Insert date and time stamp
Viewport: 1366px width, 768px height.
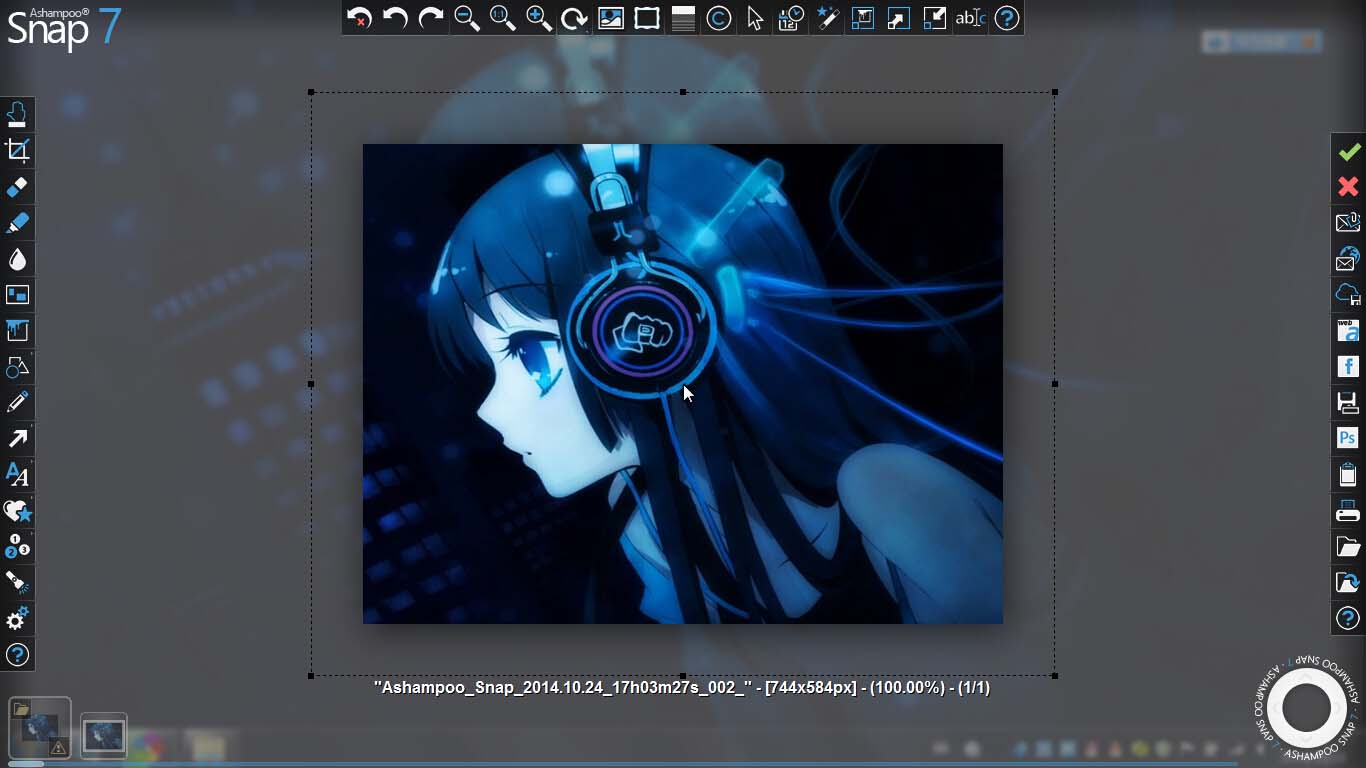(x=791, y=18)
